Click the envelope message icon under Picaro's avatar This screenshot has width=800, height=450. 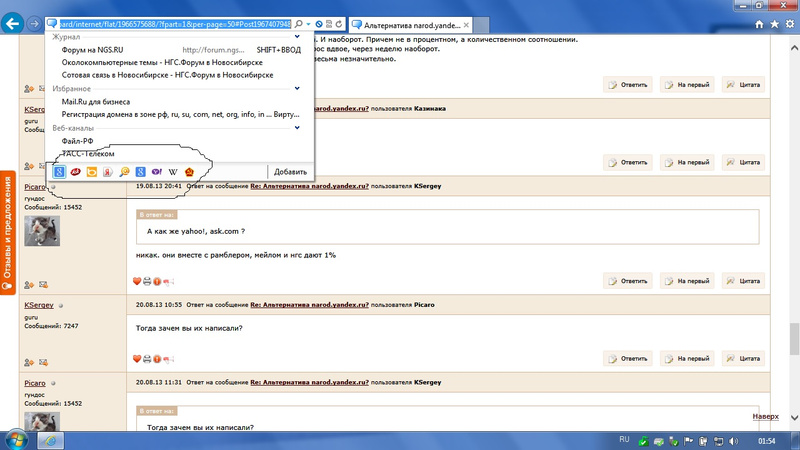click(43, 285)
